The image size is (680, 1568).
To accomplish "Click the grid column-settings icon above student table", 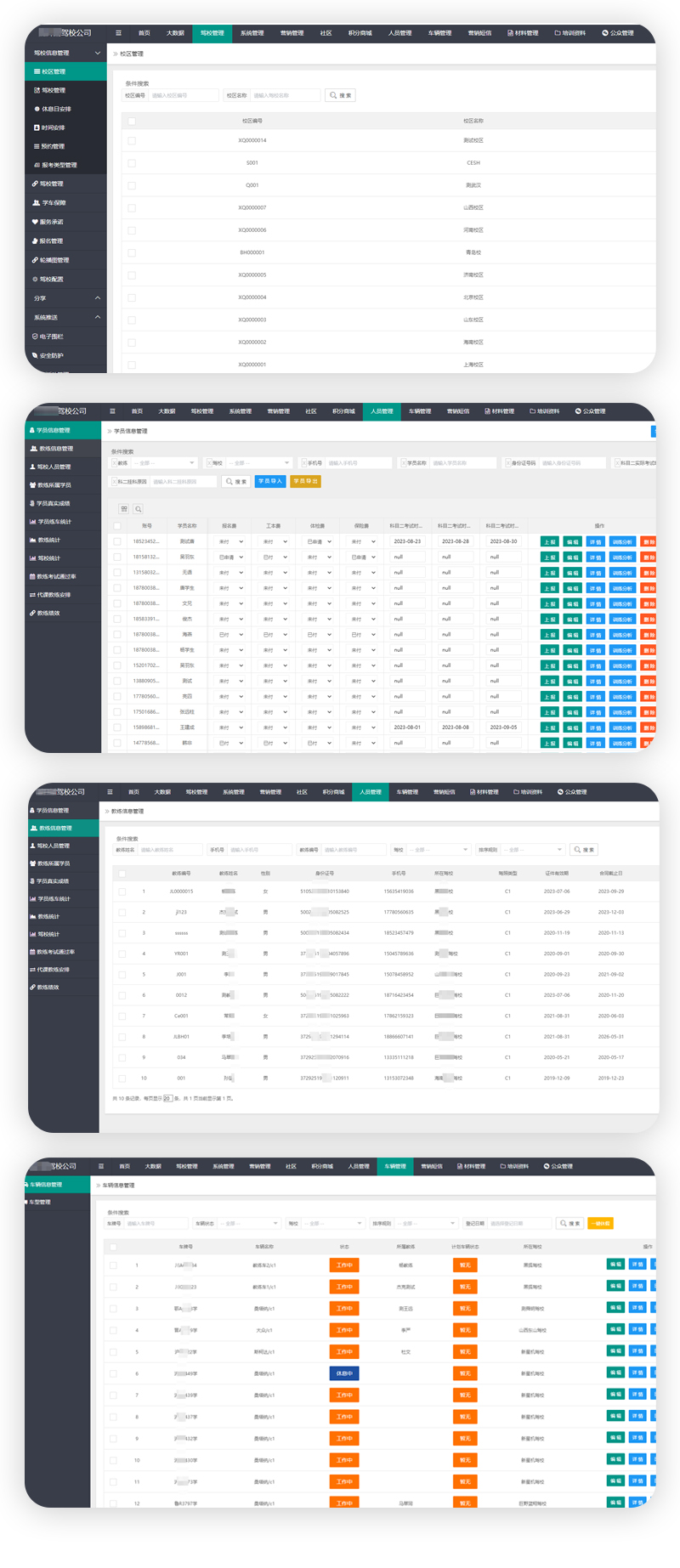I will [124, 509].
